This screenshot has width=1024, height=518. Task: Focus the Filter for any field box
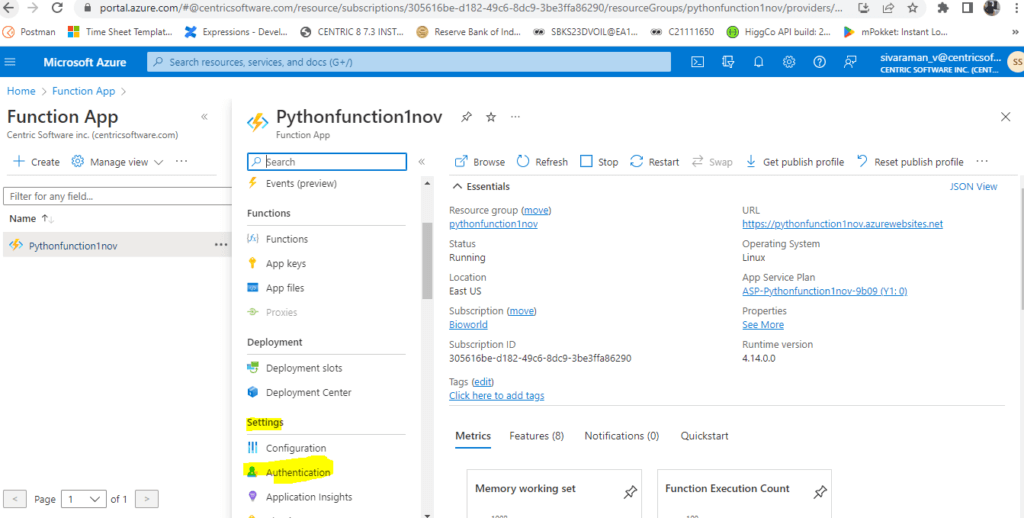[x=118, y=196]
